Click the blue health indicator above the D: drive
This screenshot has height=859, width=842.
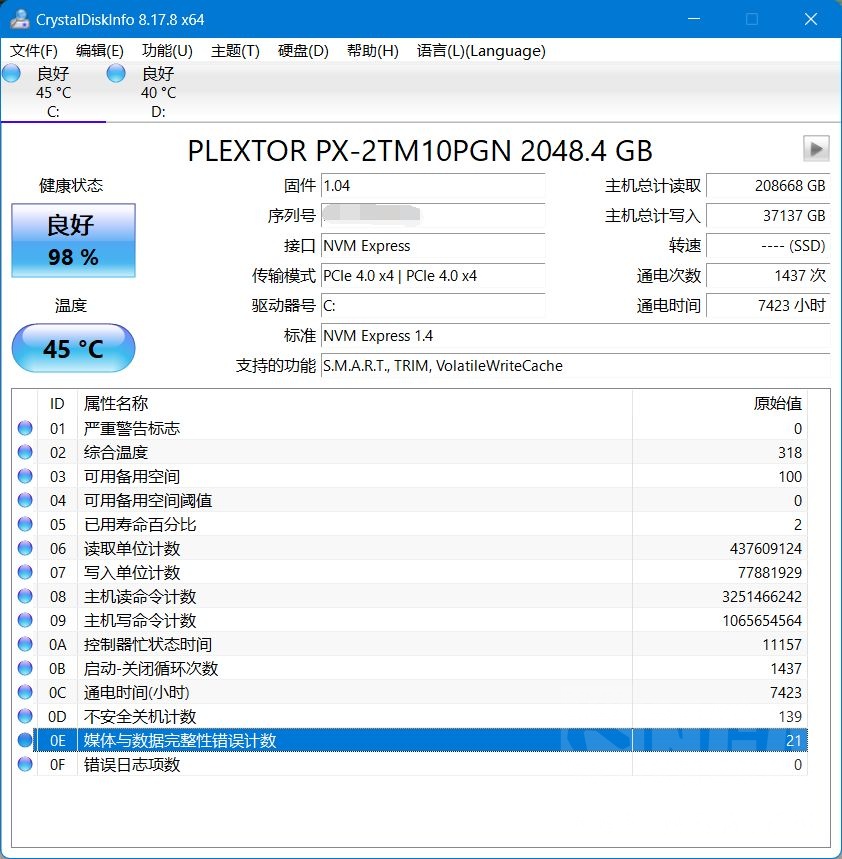coord(115,73)
